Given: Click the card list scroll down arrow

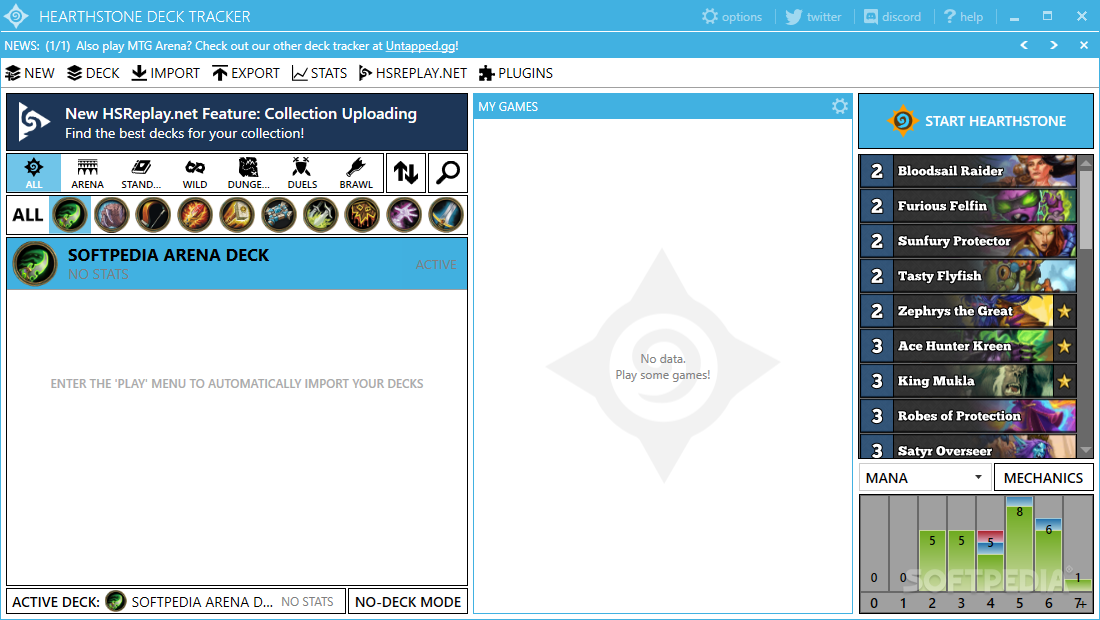Looking at the screenshot, I should [x=1086, y=451].
